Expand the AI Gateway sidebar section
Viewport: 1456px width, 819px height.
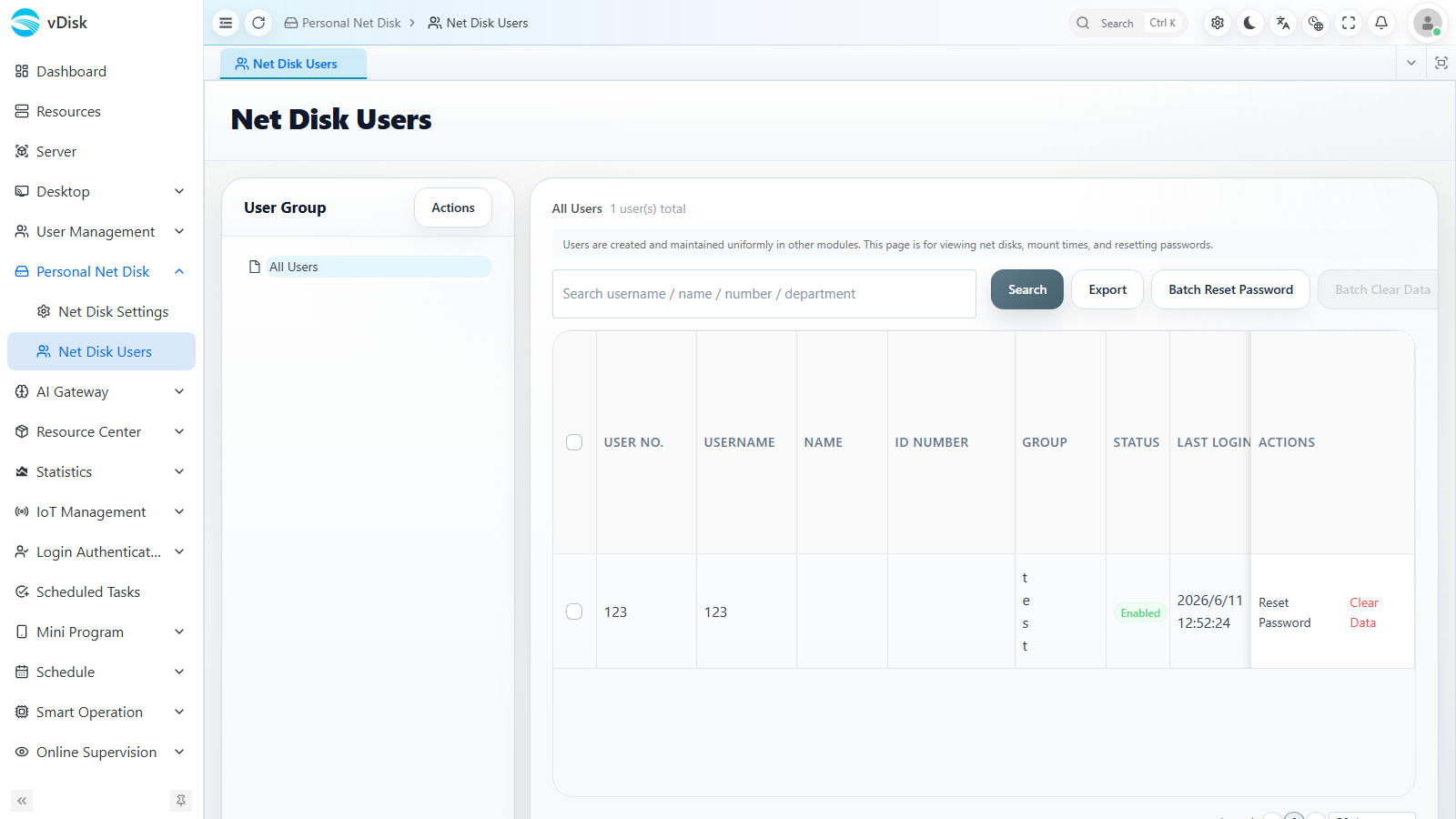101,391
